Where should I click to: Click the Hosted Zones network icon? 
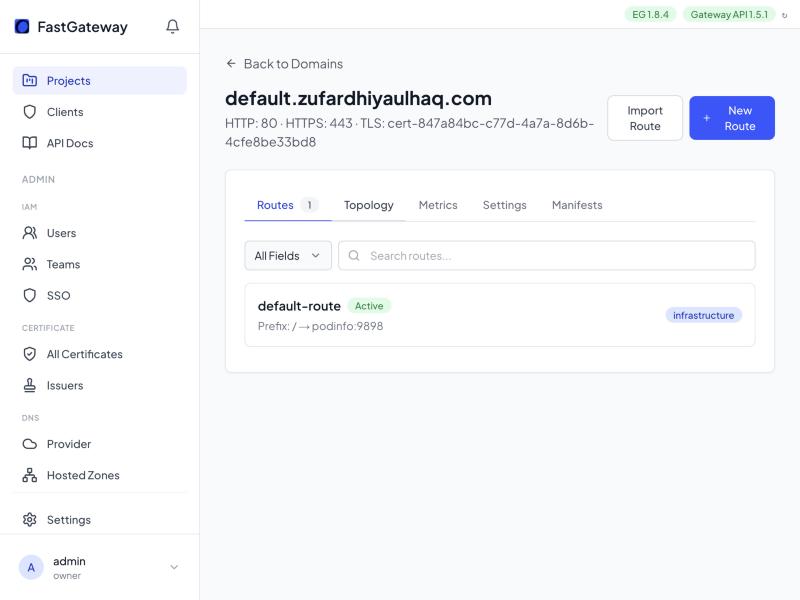(x=30, y=475)
